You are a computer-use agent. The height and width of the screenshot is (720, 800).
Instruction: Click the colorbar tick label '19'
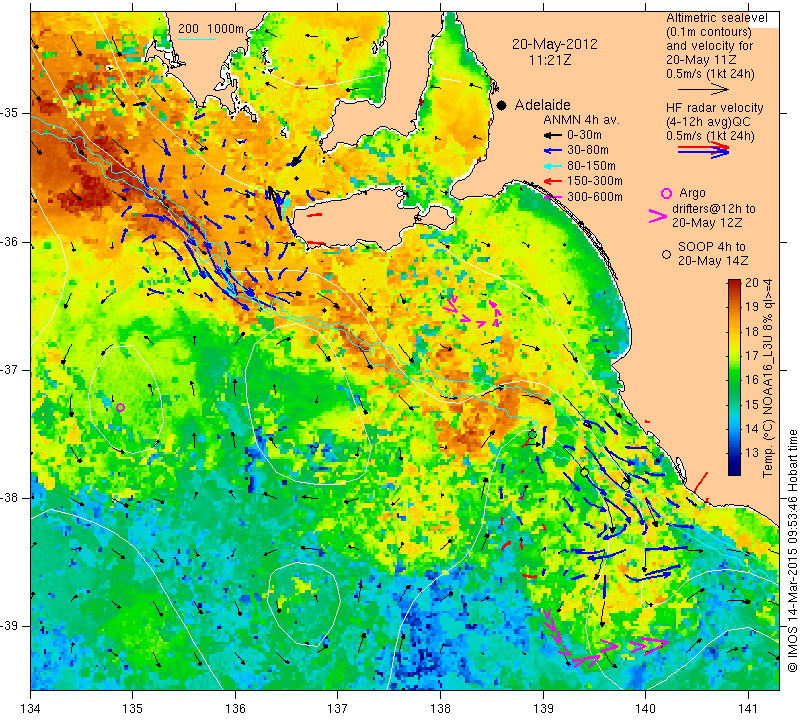point(752,307)
